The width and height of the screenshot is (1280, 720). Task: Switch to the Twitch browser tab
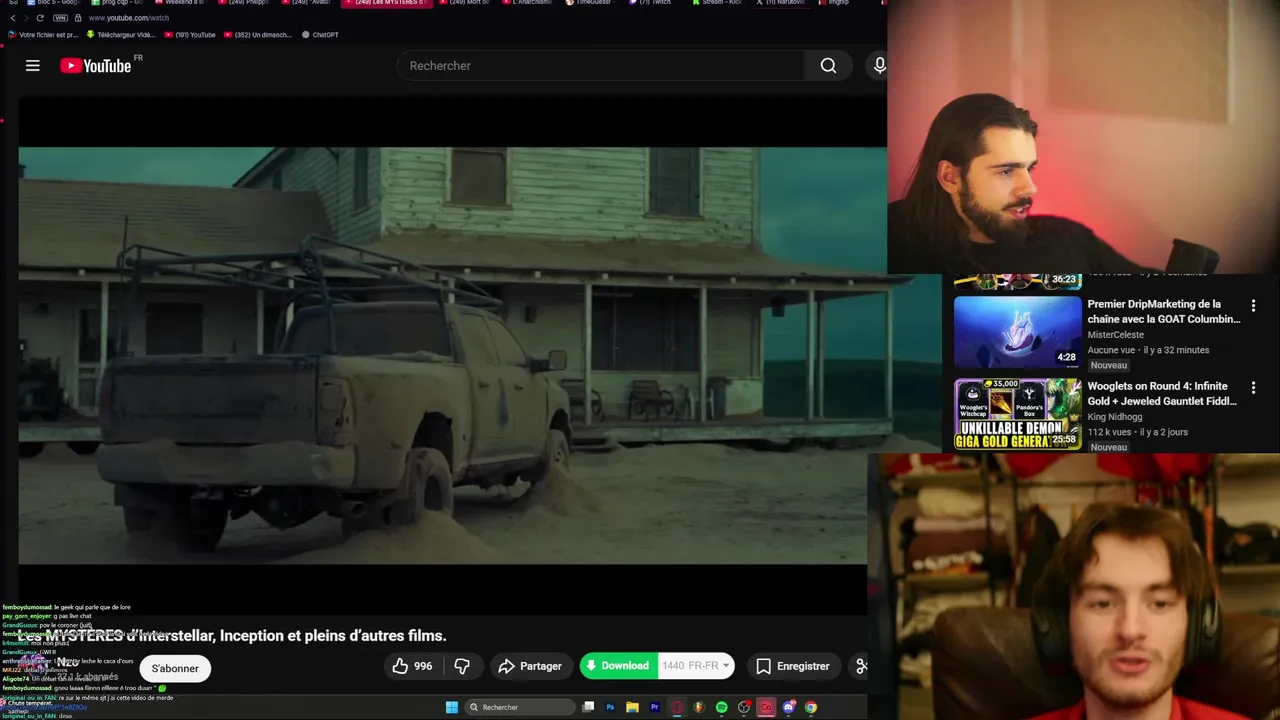(x=652, y=3)
